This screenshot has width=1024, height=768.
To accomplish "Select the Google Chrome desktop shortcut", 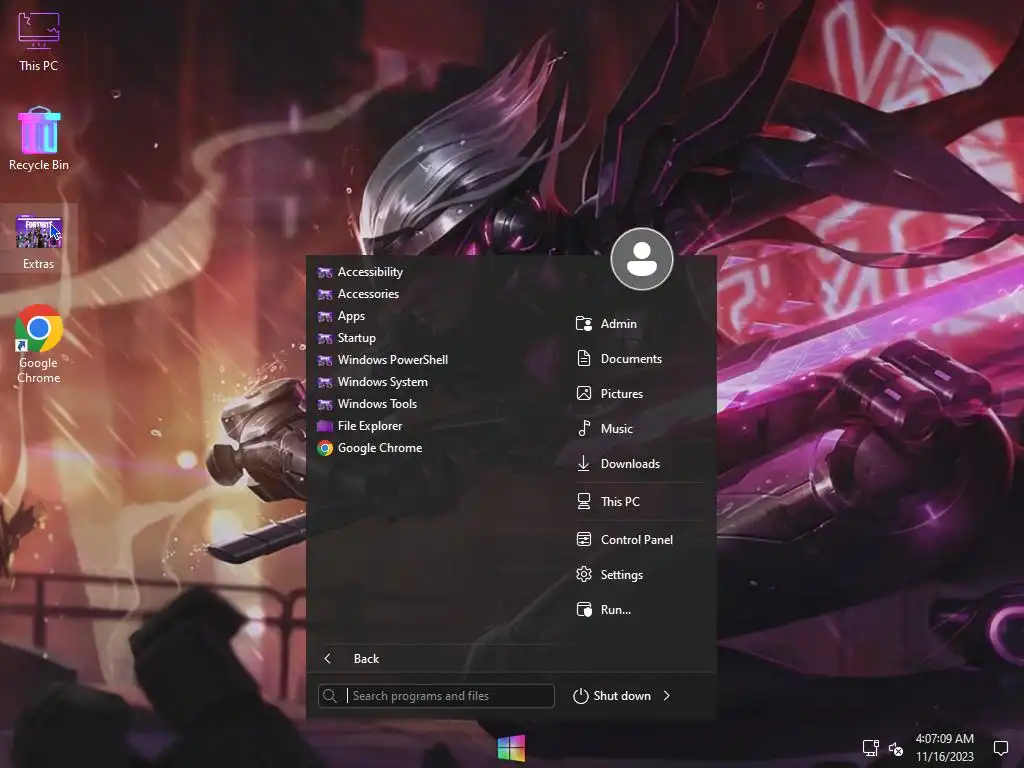I will click(x=39, y=344).
